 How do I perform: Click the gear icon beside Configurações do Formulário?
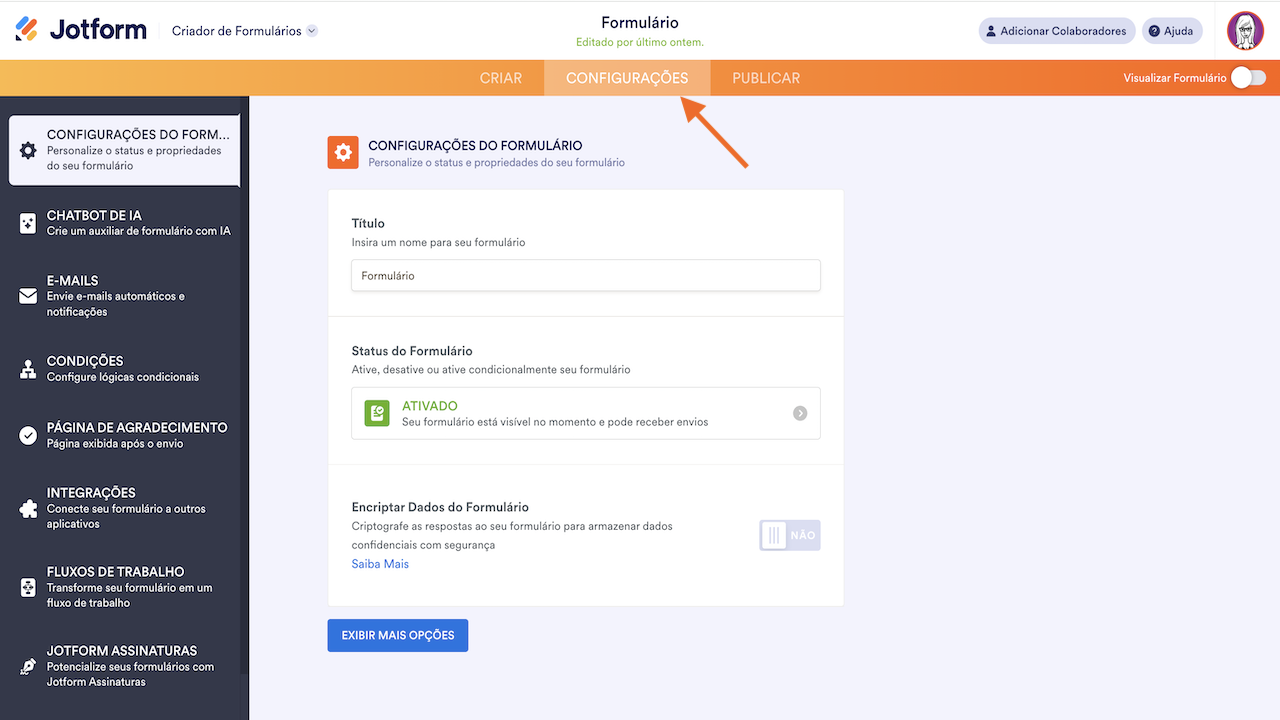tap(343, 152)
